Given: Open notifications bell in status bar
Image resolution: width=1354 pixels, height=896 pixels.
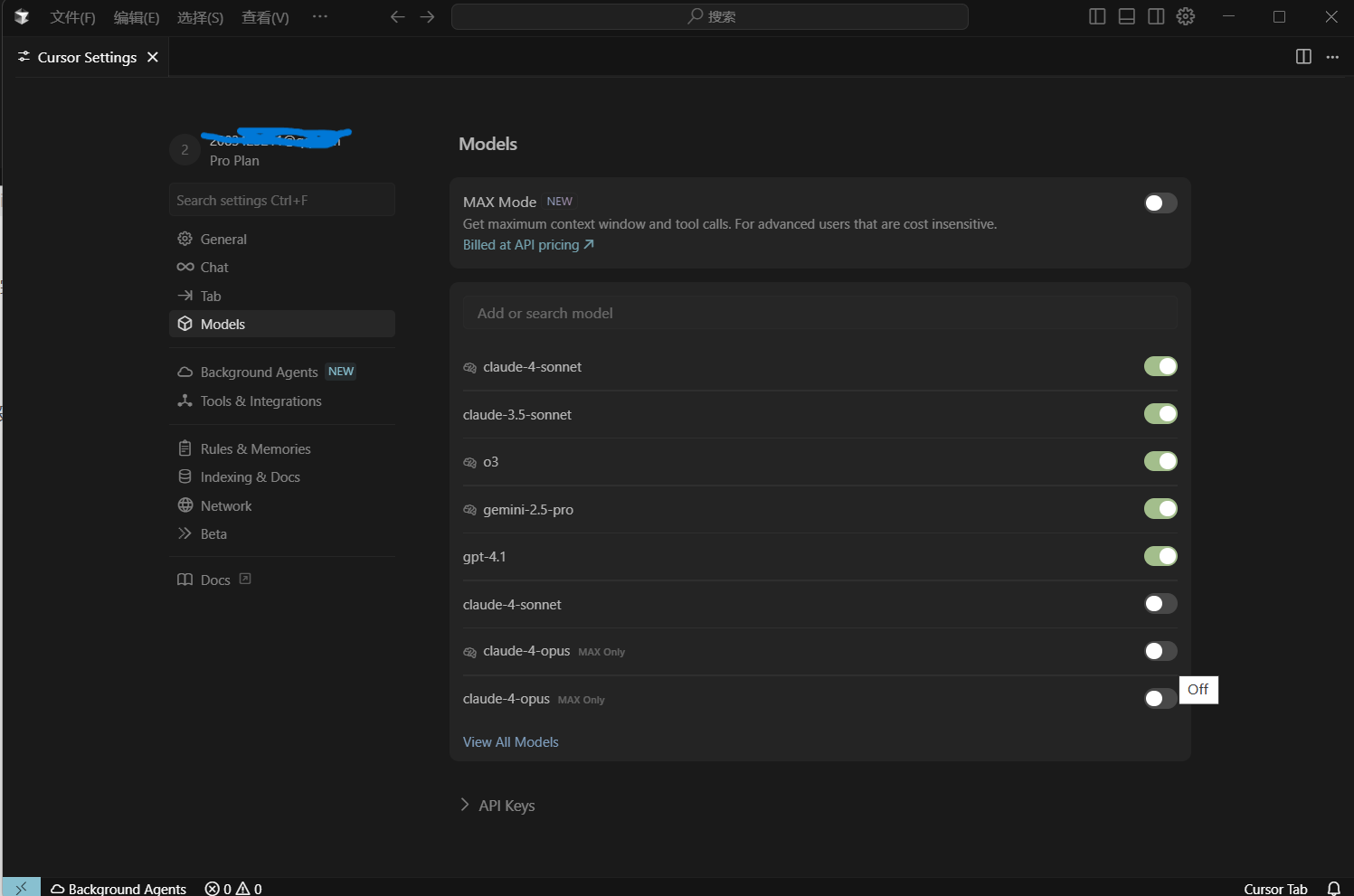Looking at the screenshot, I should 1333,888.
